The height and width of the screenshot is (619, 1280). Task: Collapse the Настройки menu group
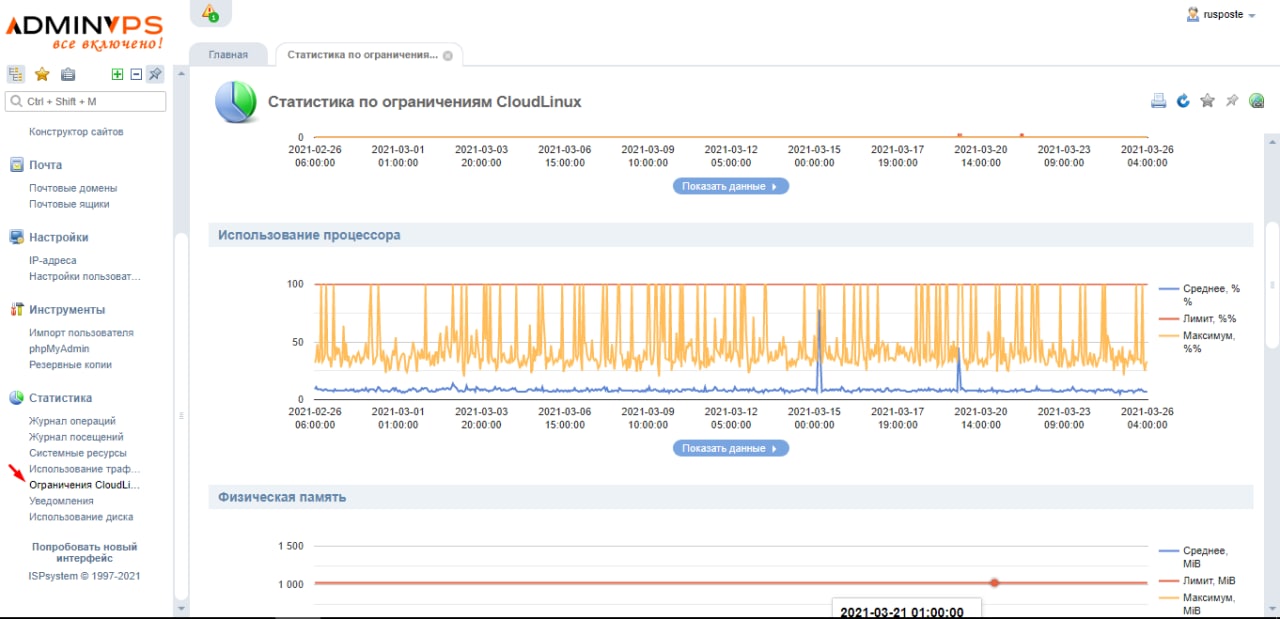[x=58, y=237]
